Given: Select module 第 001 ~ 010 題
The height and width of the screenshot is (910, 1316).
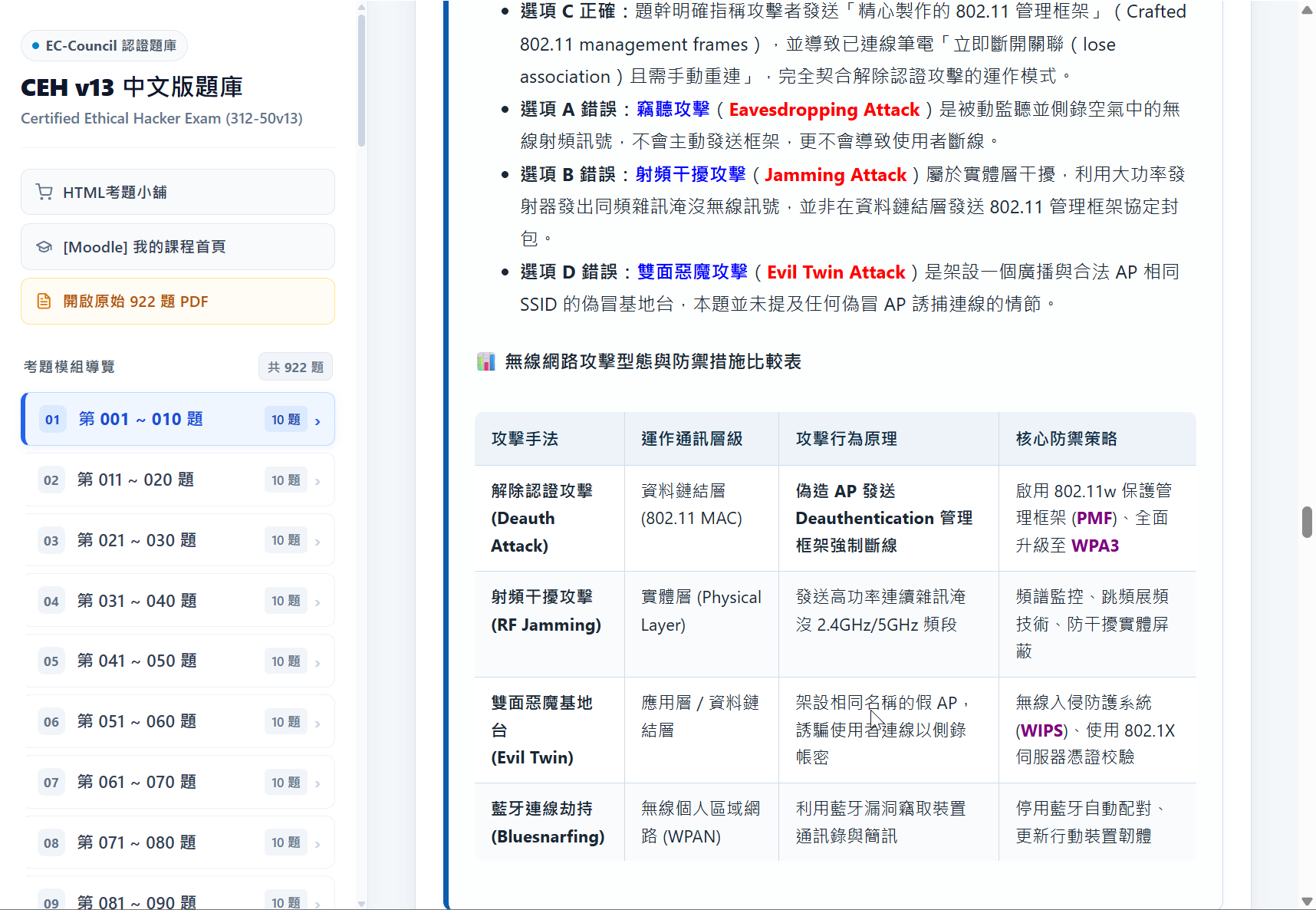Looking at the screenshot, I should pyautogui.click(x=178, y=419).
